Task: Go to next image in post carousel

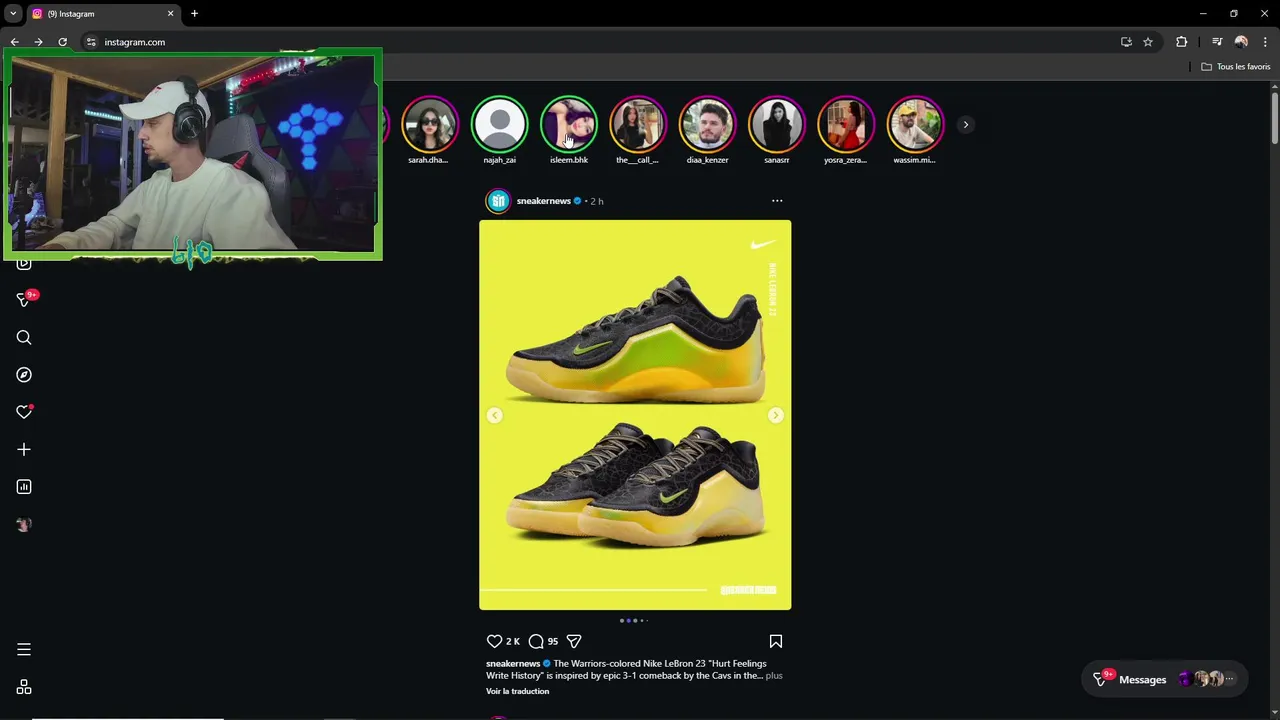Action: (x=776, y=415)
